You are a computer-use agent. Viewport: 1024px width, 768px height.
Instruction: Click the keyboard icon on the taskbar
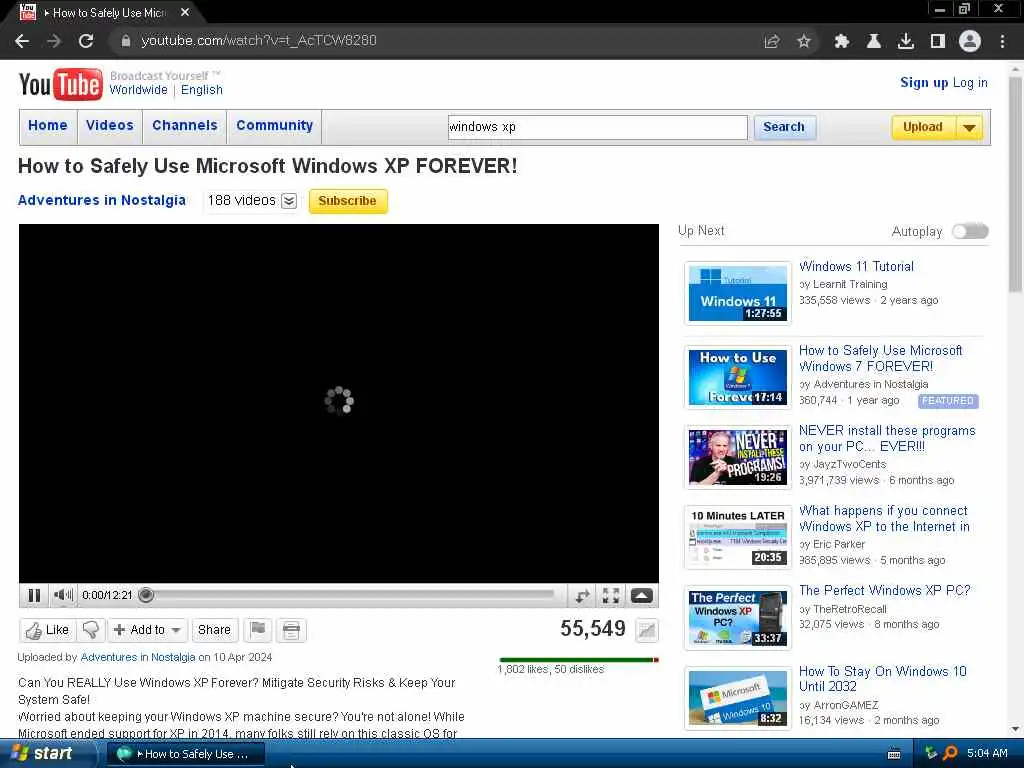[x=894, y=754]
